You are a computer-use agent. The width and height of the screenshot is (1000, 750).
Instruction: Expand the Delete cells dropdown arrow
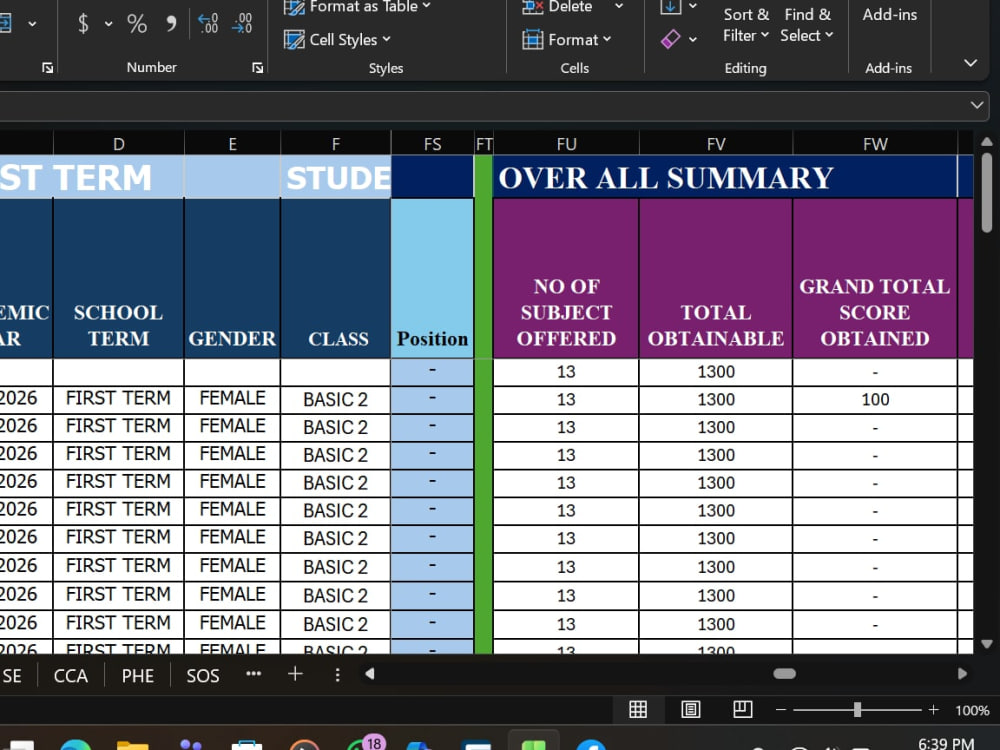coord(619,6)
